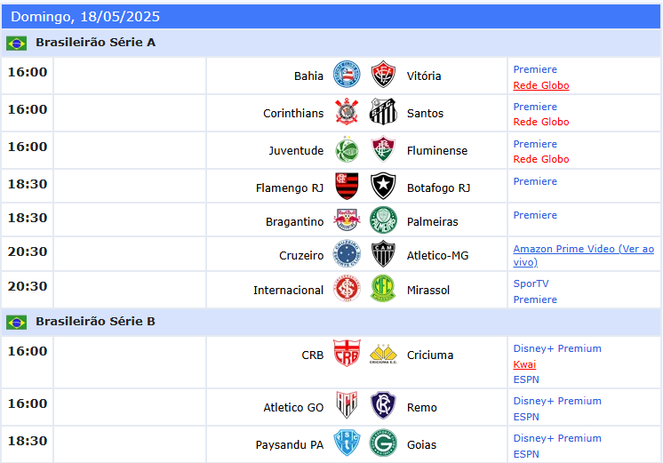Select the CRB team logo

pyautogui.click(x=347, y=353)
